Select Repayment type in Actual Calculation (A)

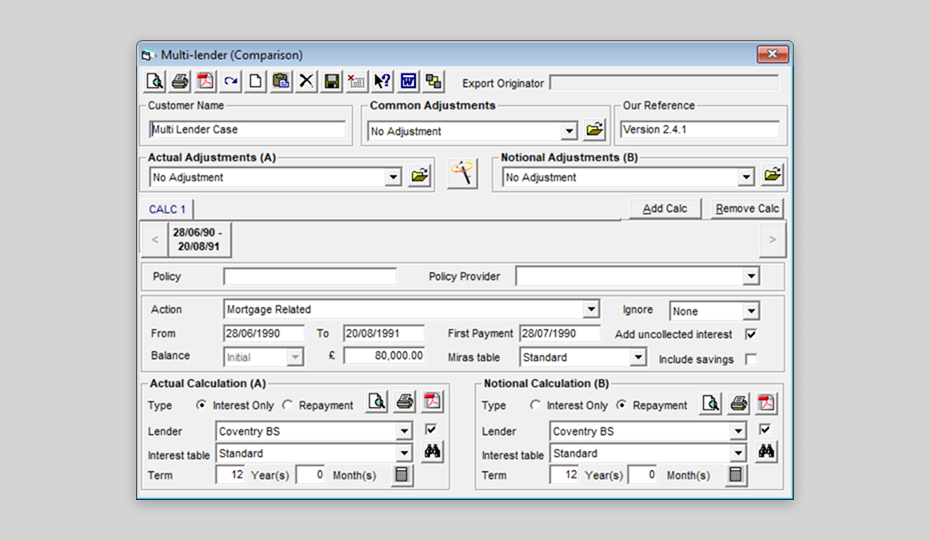288,405
